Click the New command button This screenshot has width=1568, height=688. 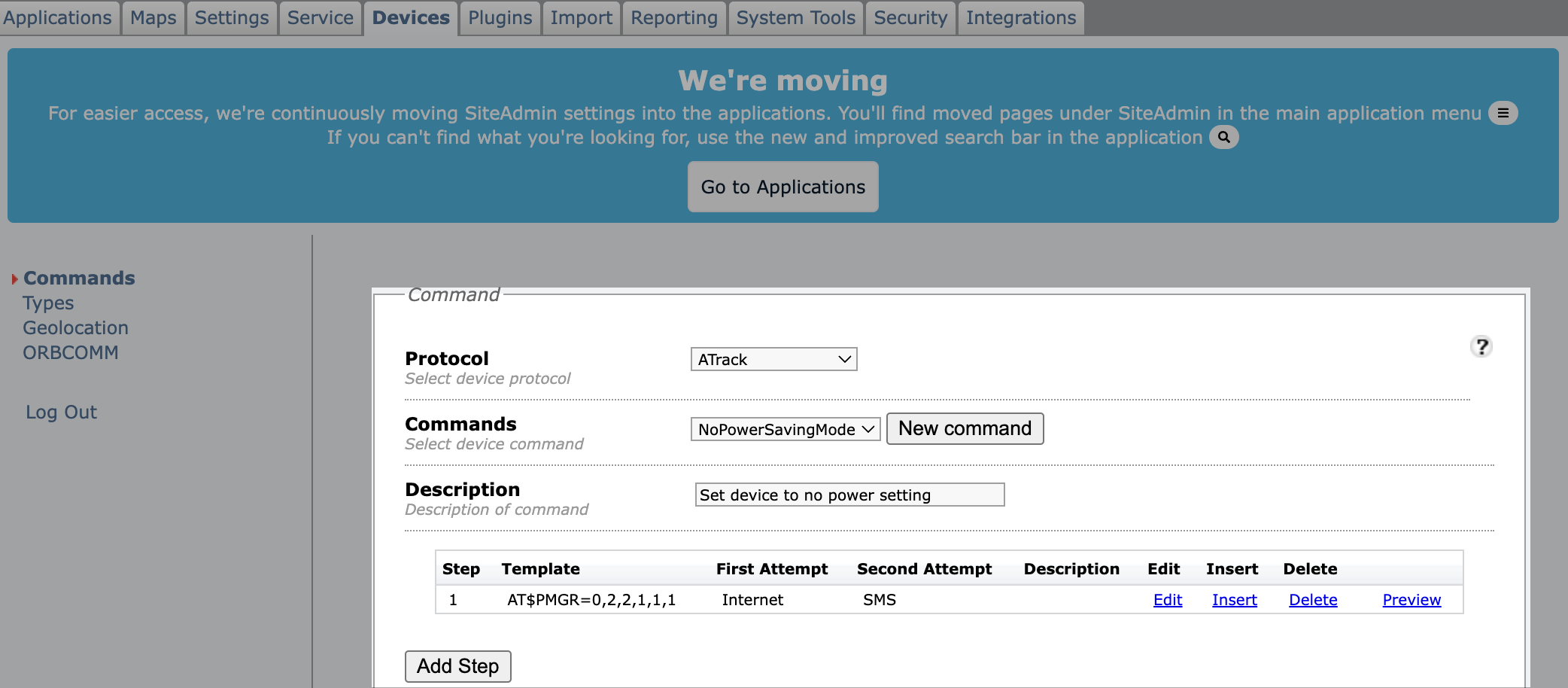[x=965, y=428]
